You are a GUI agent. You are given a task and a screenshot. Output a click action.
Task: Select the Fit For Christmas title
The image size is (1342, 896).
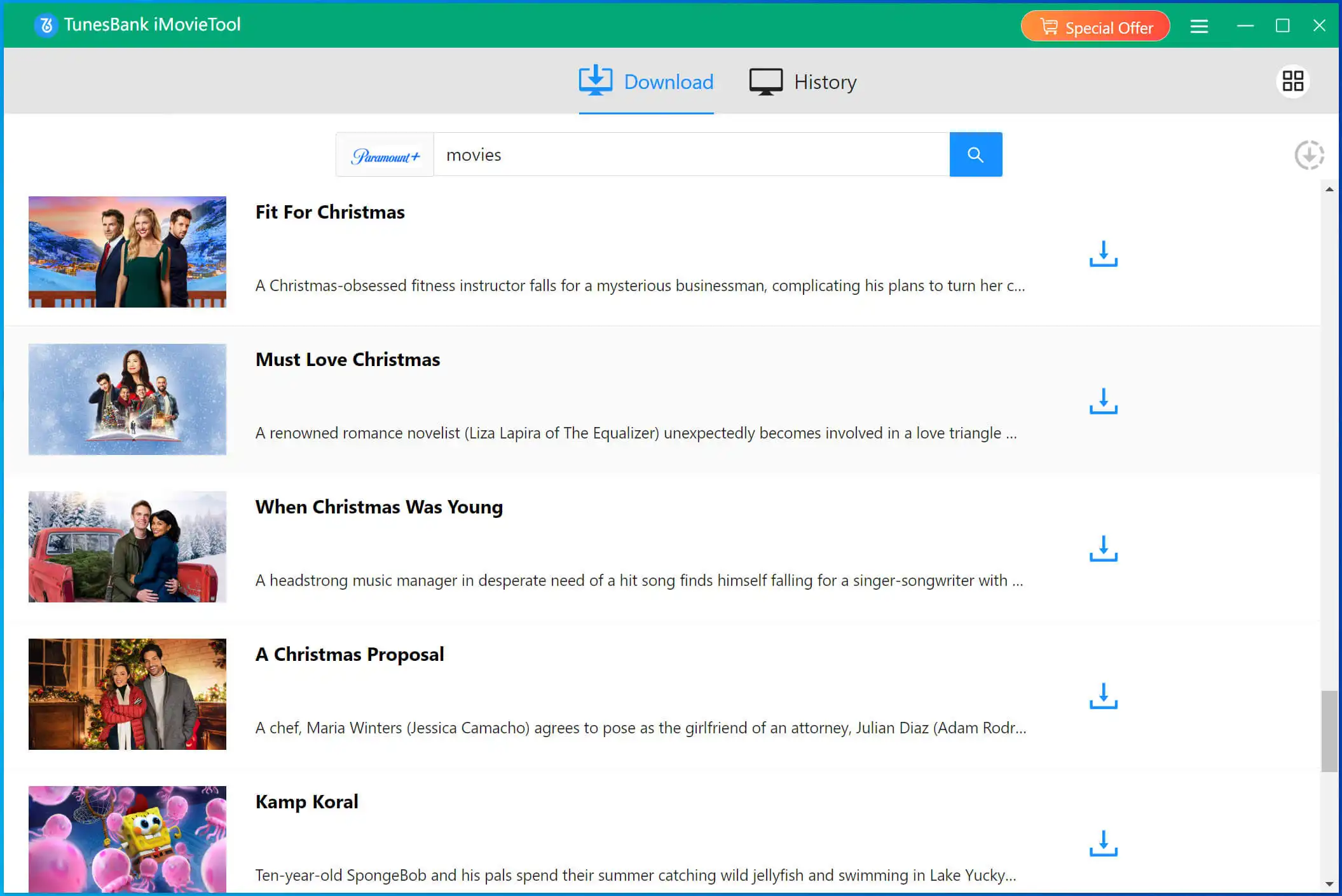coord(330,212)
